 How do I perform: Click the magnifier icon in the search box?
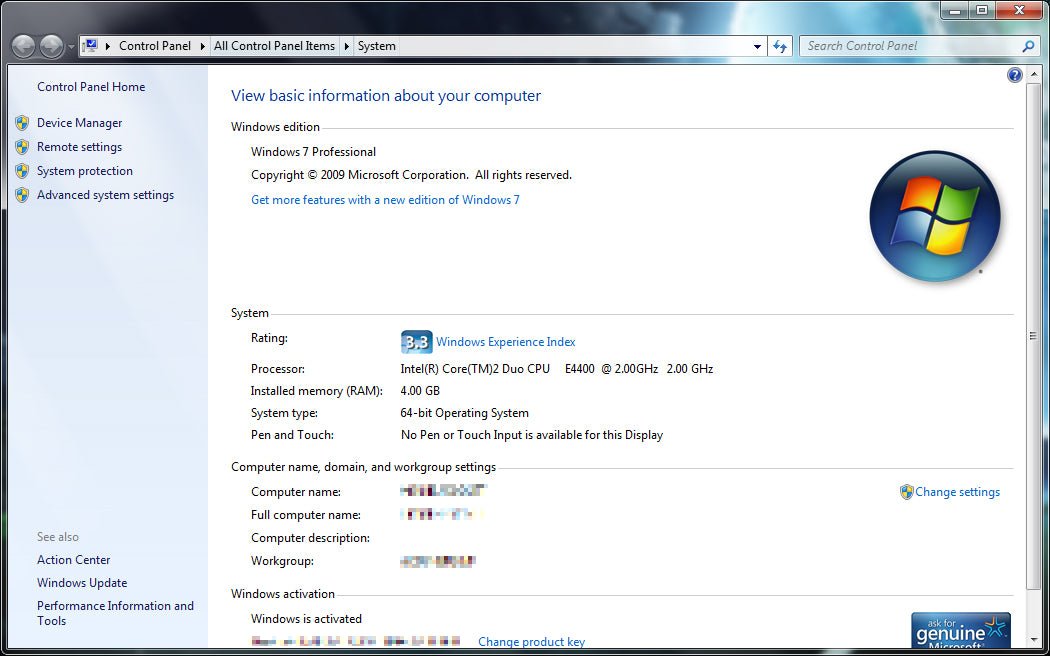(1028, 46)
